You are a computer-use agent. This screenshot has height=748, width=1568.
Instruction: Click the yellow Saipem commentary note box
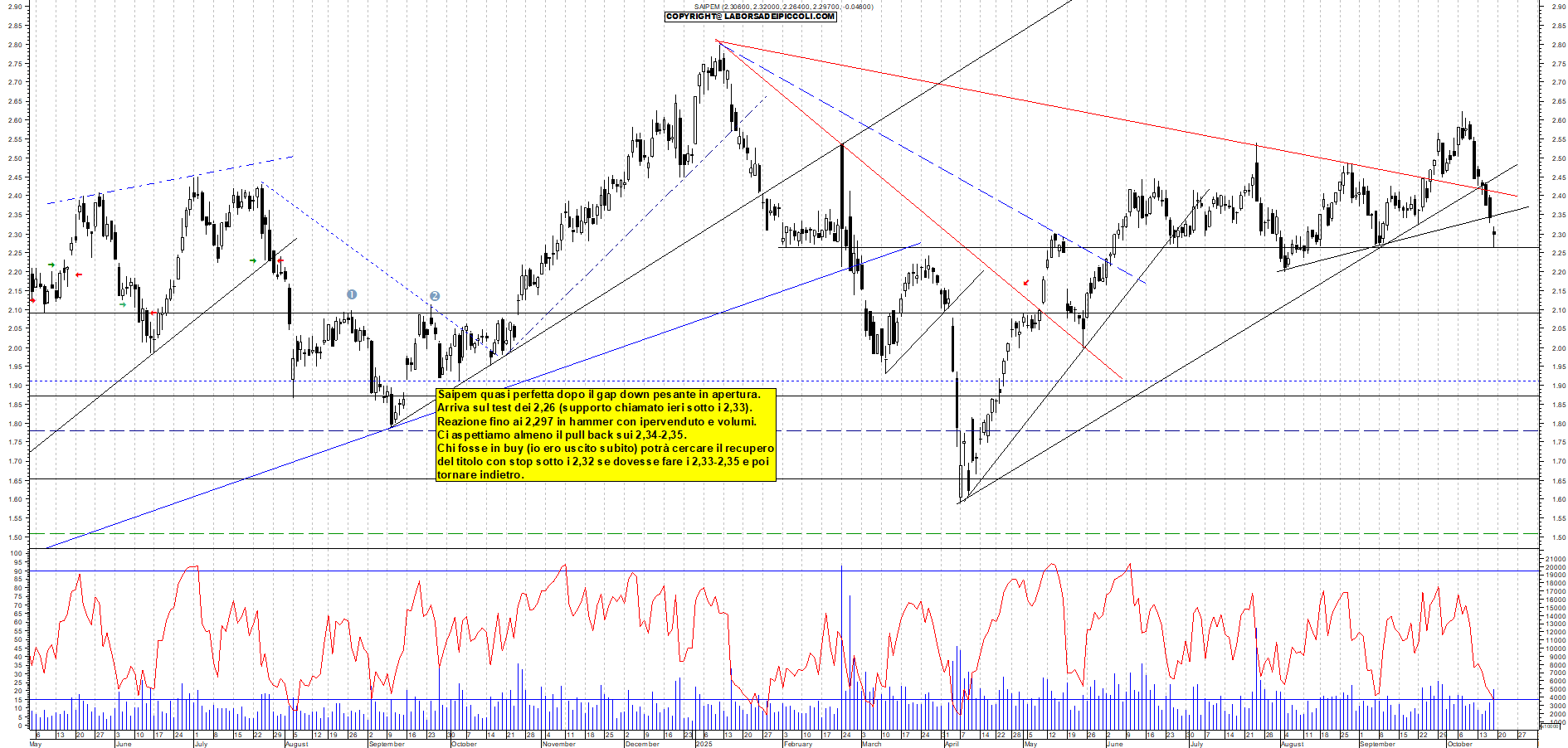click(606, 435)
